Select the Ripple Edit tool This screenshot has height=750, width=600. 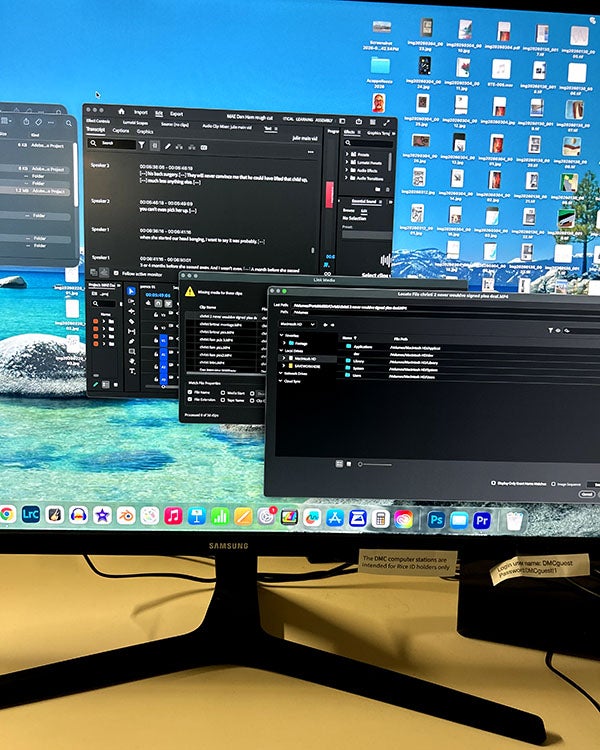[x=132, y=311]
